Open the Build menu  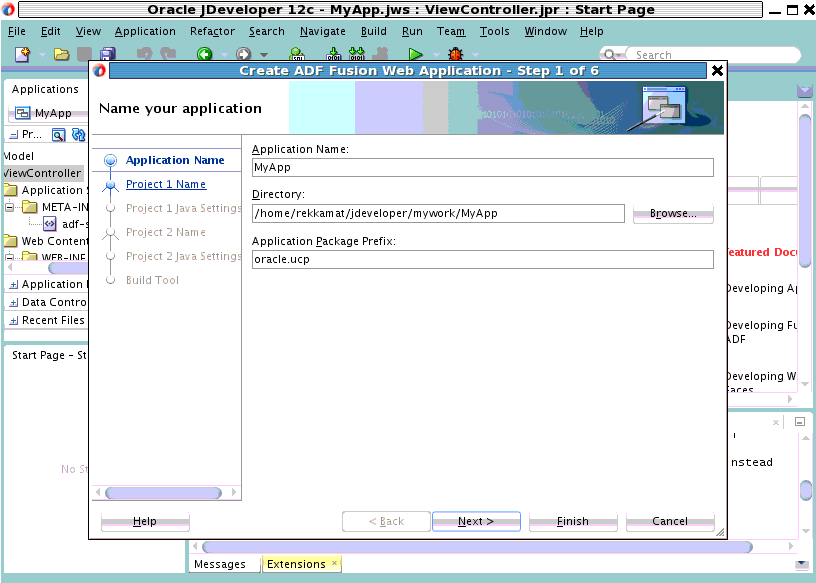(374, 31)
